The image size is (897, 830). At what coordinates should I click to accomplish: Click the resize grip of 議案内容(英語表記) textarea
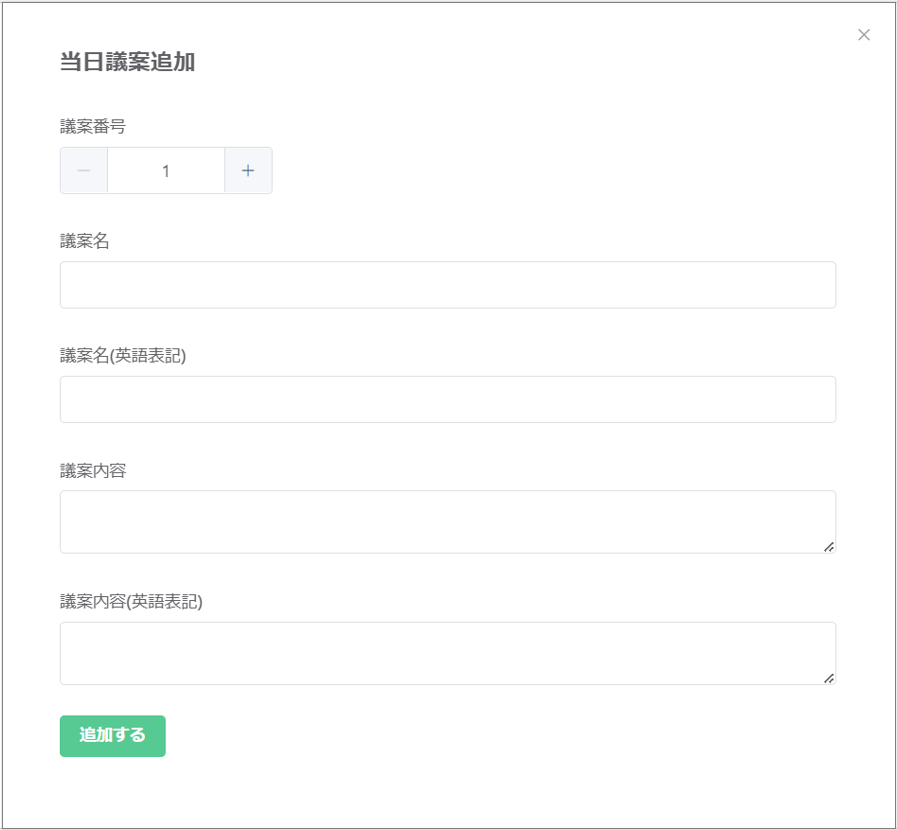click(829, 678)
